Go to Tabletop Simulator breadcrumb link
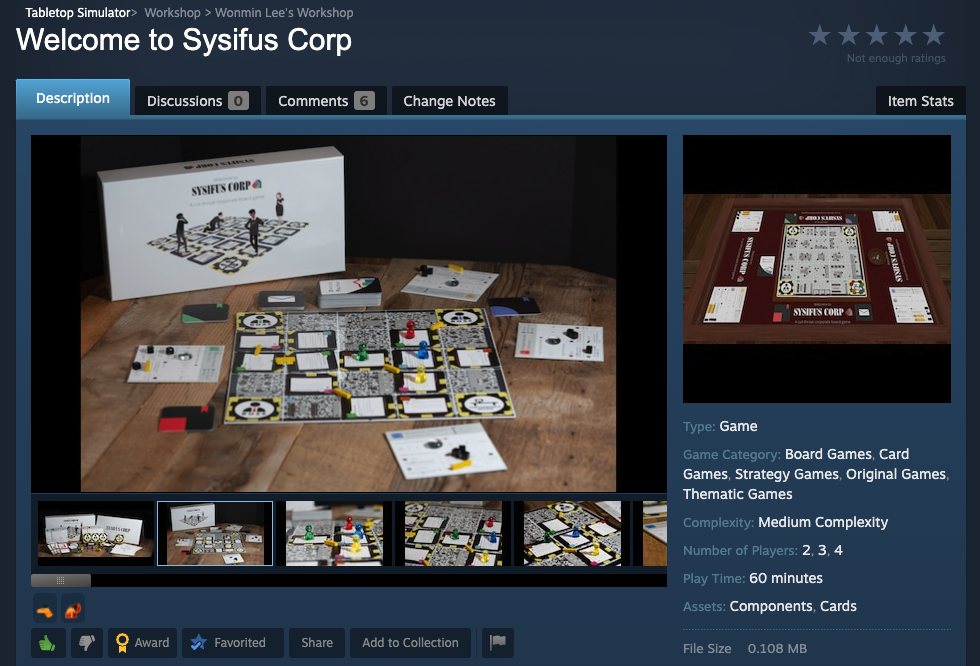 click(x=78, y=12)
